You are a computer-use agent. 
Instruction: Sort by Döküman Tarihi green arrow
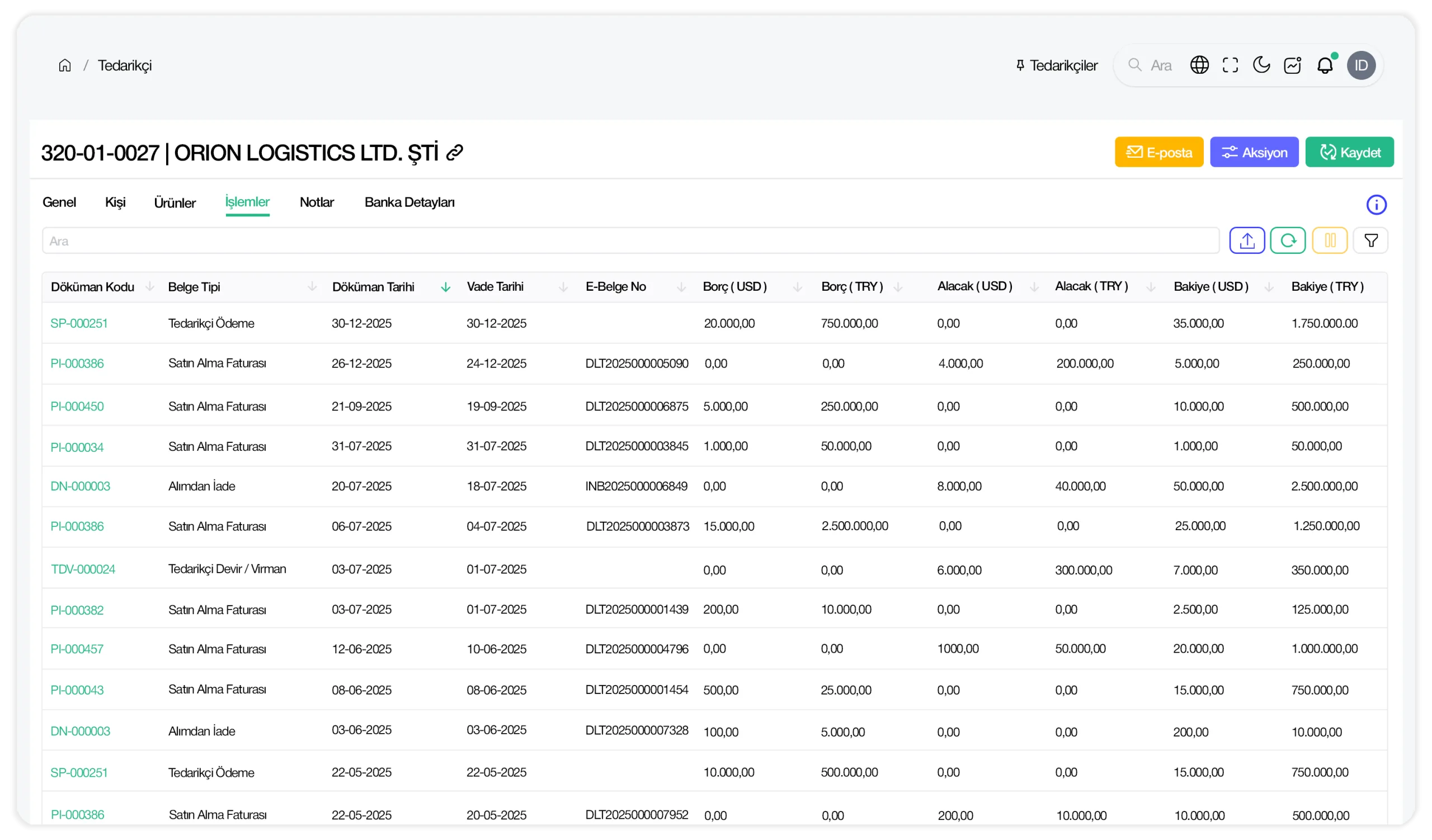[445, 287]
